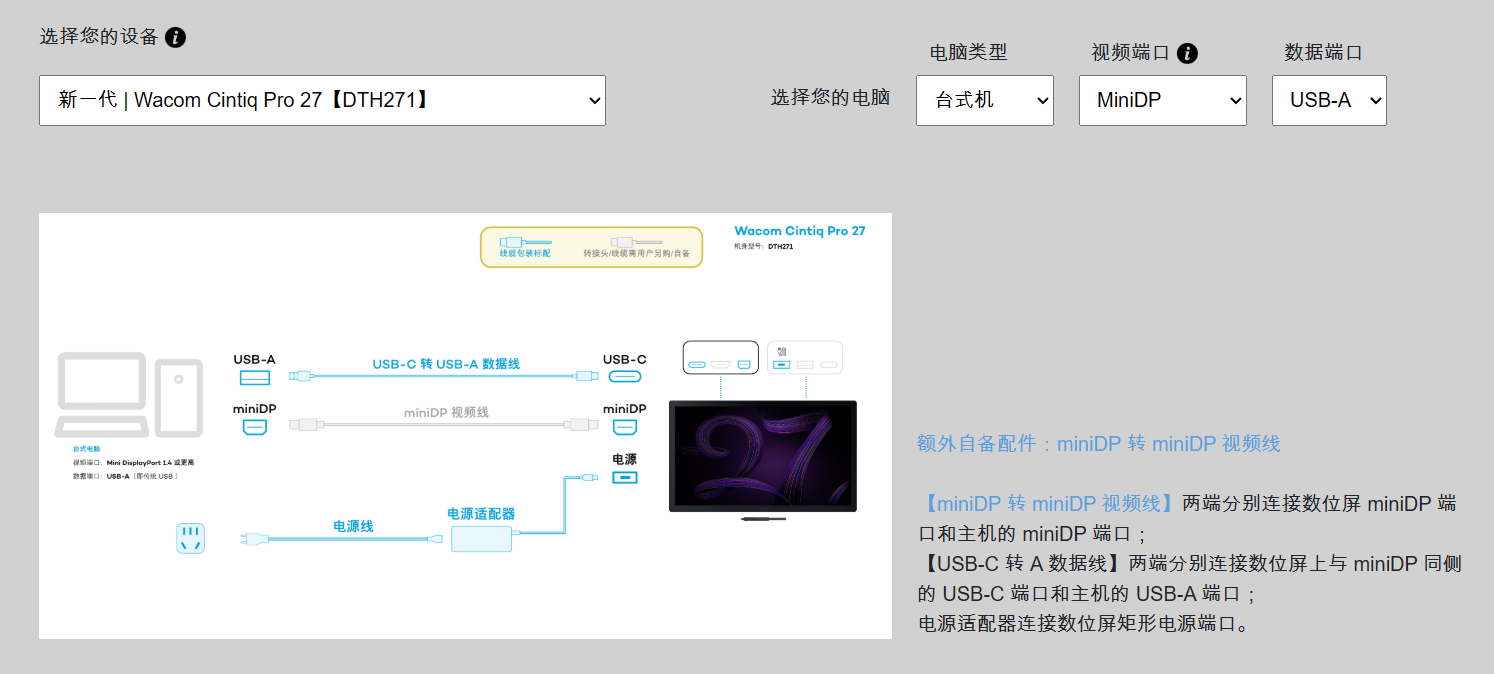Open the 选择您的设备 device model dropdown
The width and height of the screenshot is (1494, 674).
pyautogui.click(x=322, y=100)
